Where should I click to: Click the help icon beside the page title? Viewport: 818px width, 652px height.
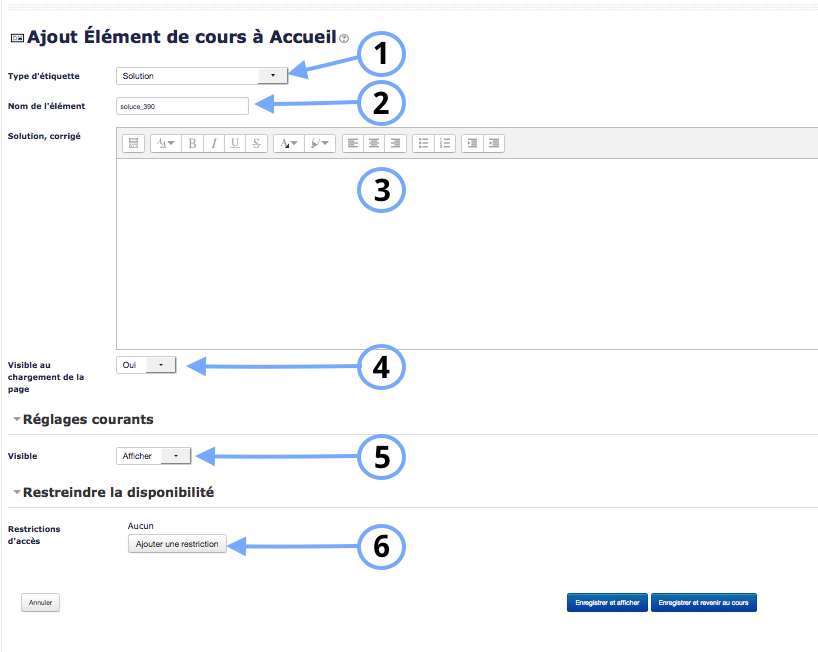click(344, 39)
